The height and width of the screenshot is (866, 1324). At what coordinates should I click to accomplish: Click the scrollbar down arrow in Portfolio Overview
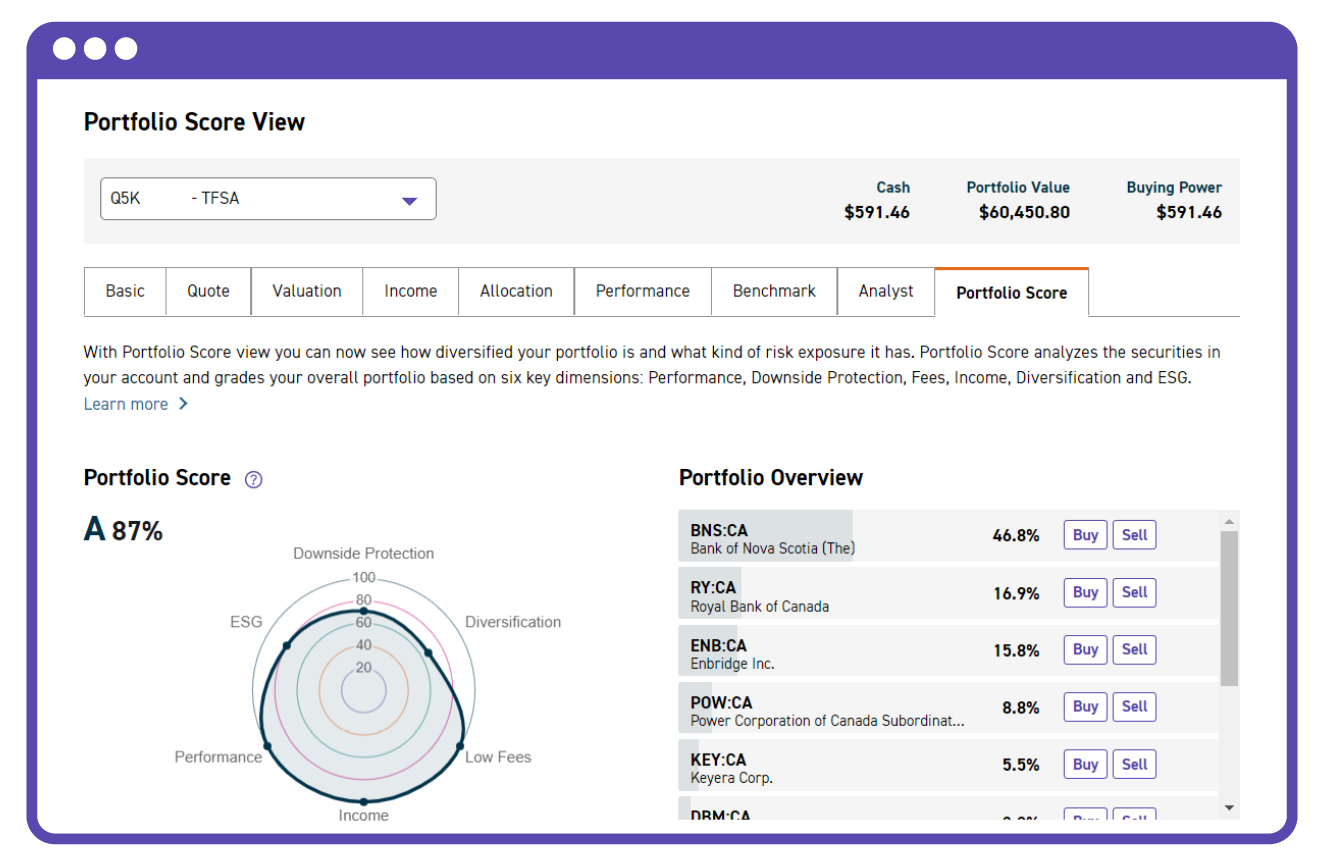pos(1228,808)
